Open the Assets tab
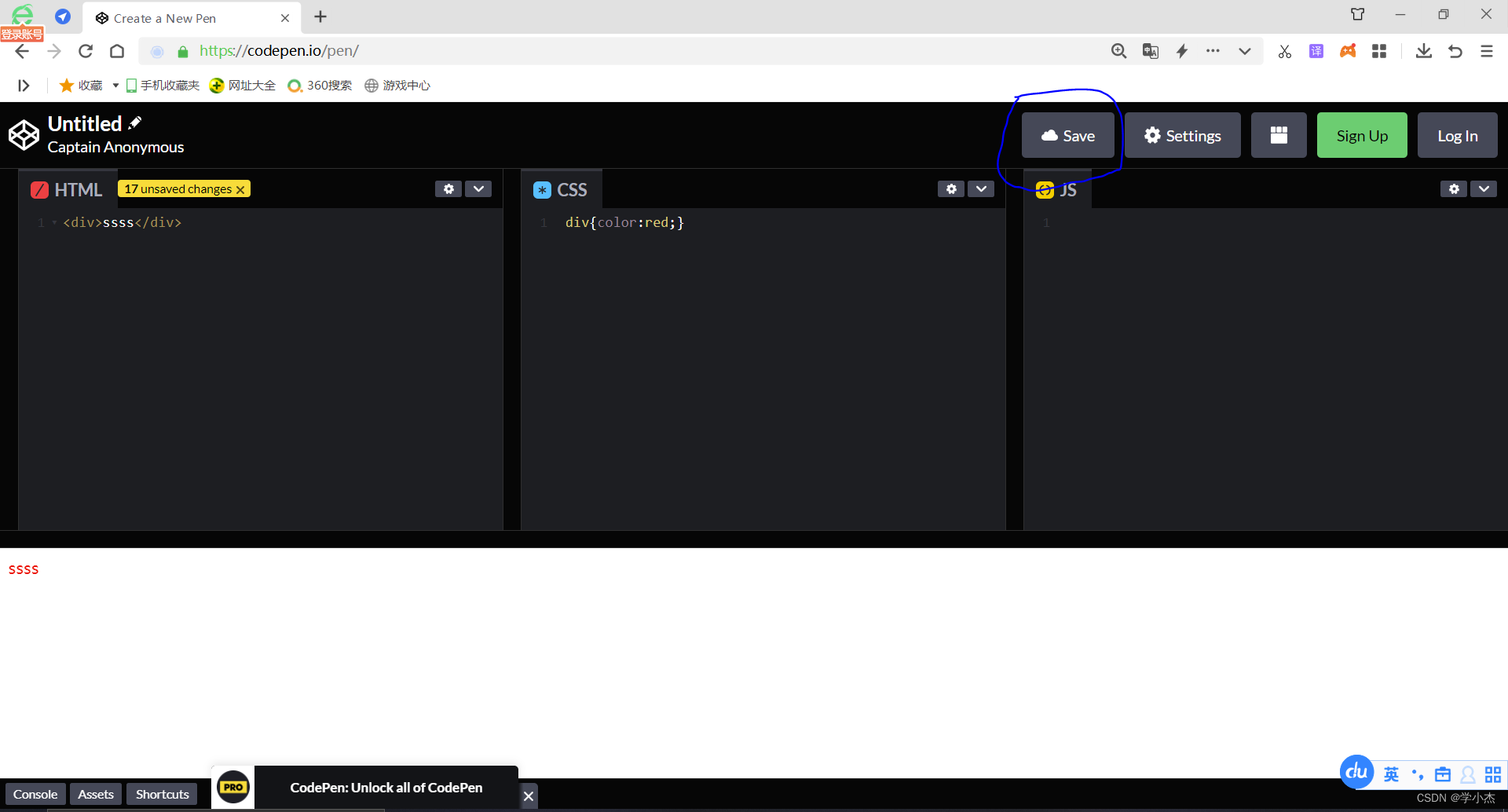The width and height of the screenshot is (1508, 812). pyautogui.click(x=95, y=794)
